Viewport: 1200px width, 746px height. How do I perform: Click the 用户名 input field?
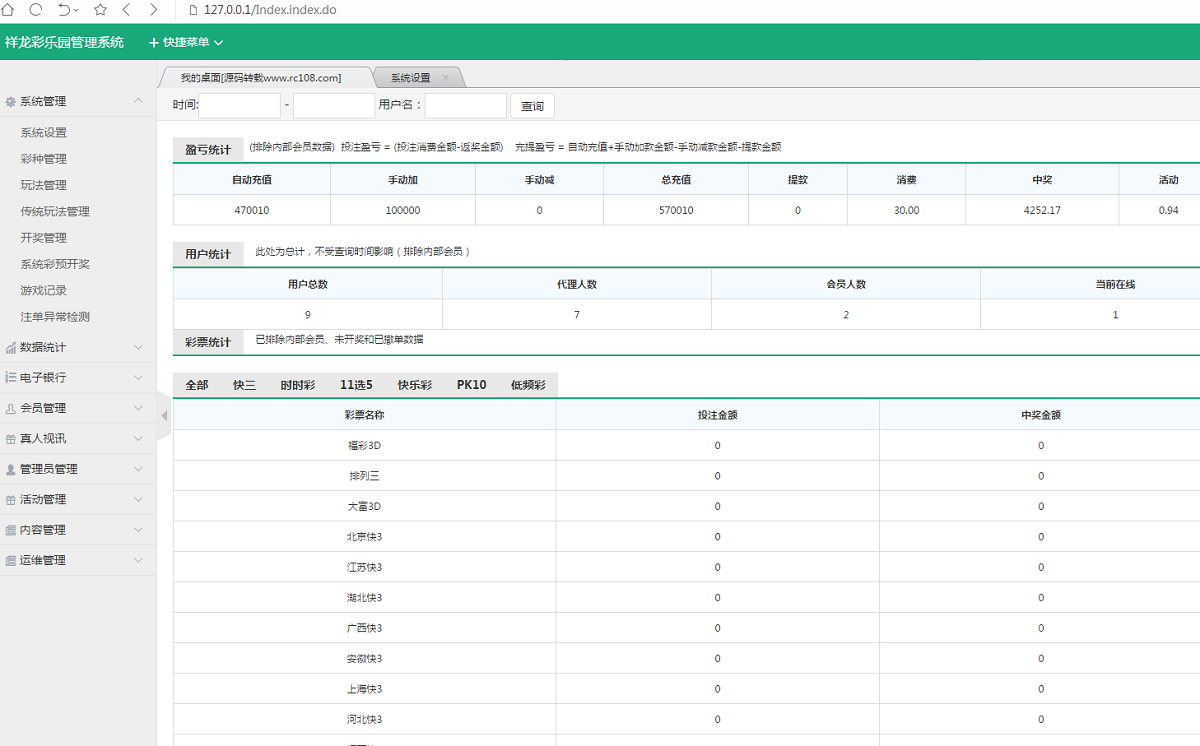(x=464, y=105)
